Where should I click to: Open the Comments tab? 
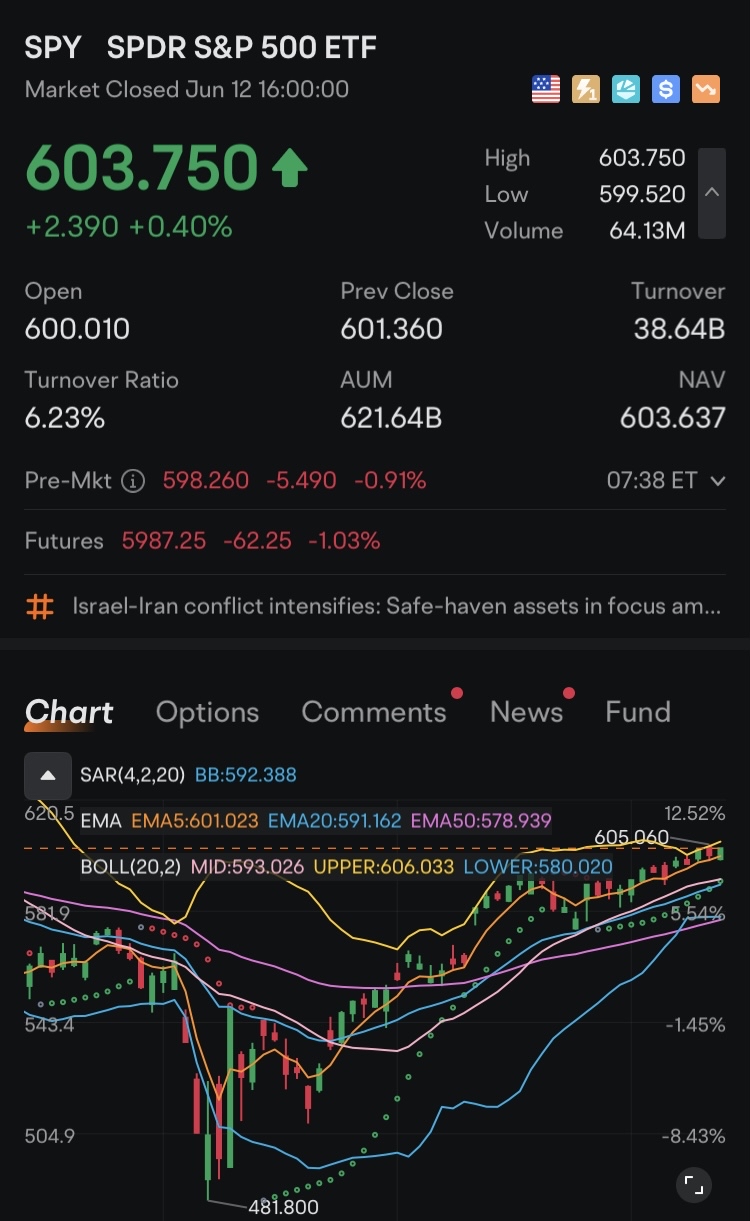[x=374, y=712]
